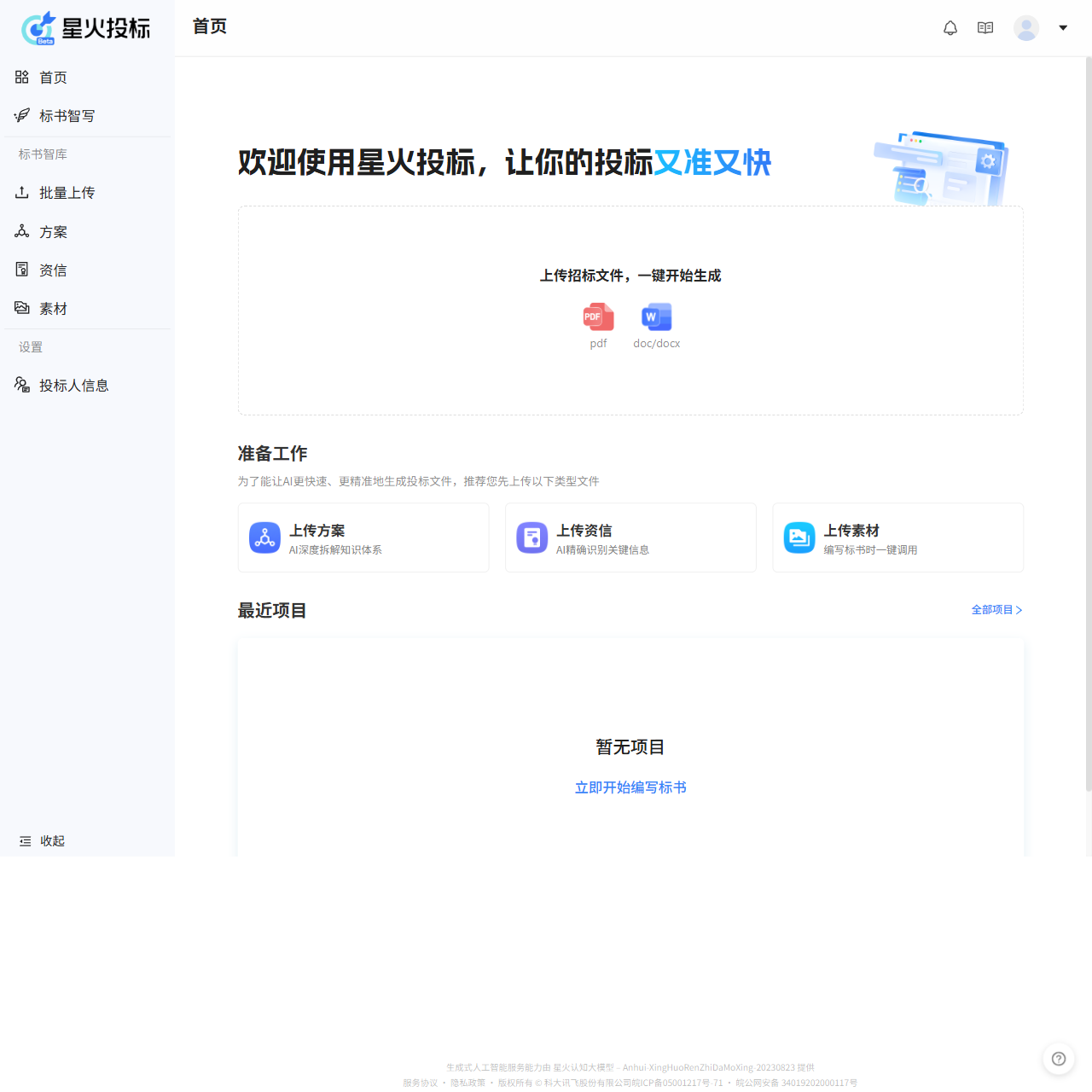This screenshot has height=1092, width=1092.
Task: Click the 上传方案 card icon
Action: [264, 537]
